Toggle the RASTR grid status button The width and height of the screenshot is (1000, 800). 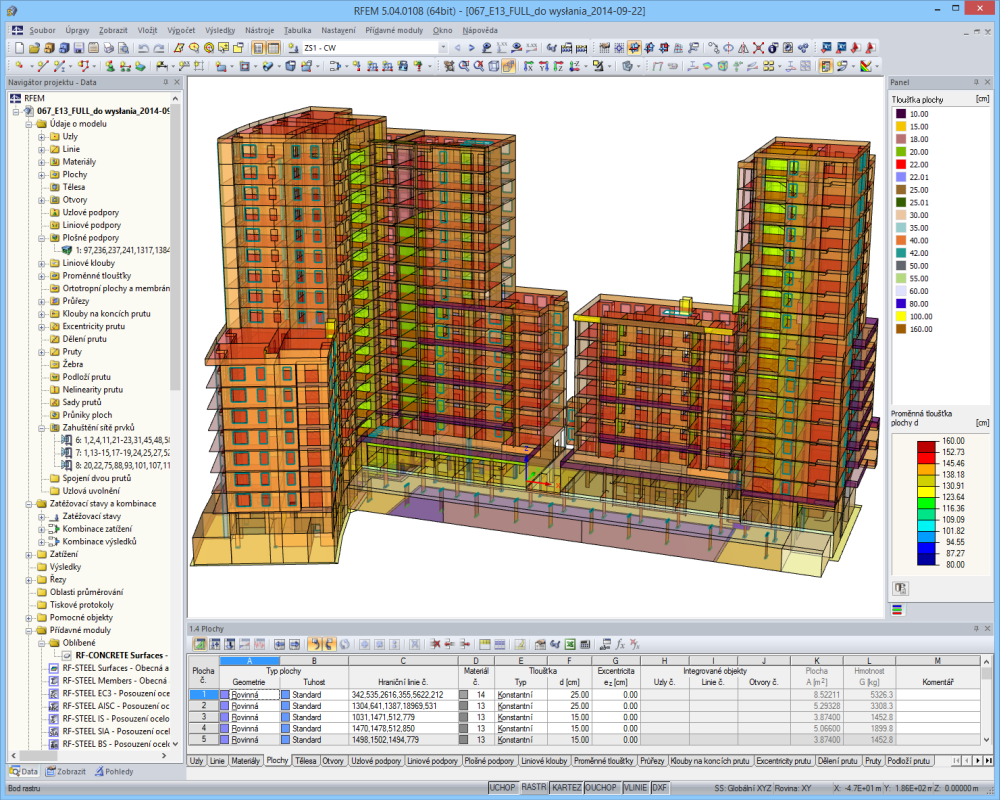click(x=534, y=787)
